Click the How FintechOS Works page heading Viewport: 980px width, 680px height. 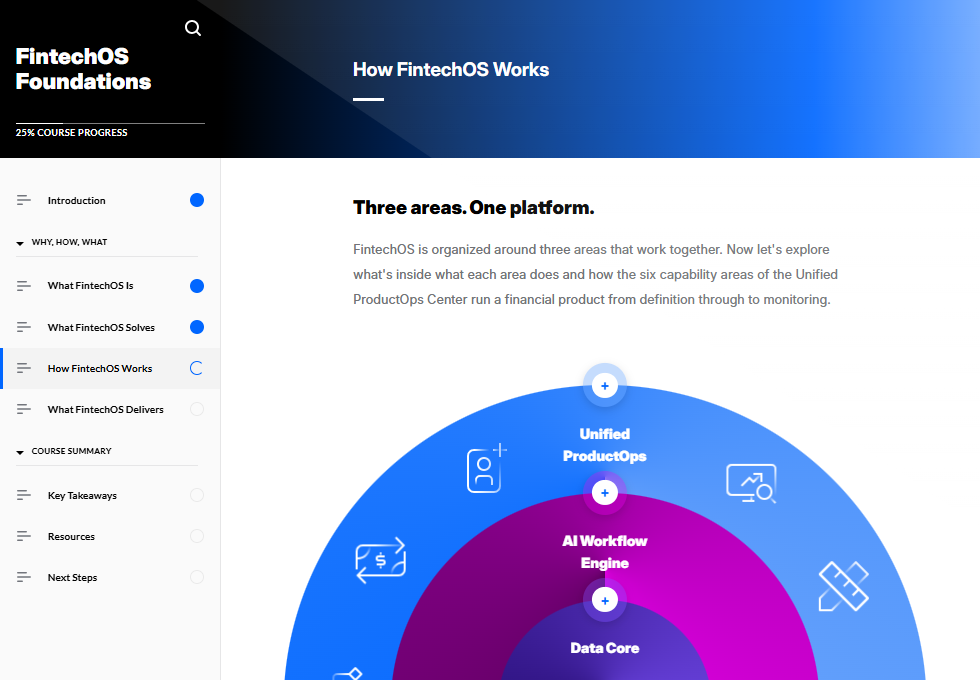click(451, 69)
